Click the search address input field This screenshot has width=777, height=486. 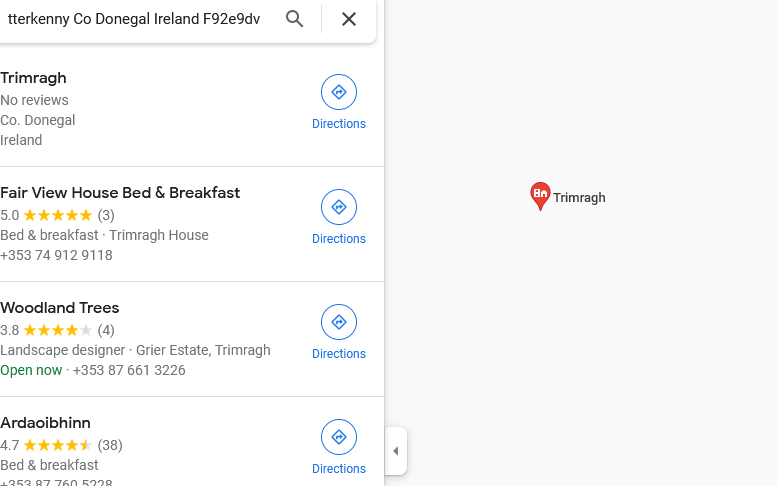click(135, 19)
